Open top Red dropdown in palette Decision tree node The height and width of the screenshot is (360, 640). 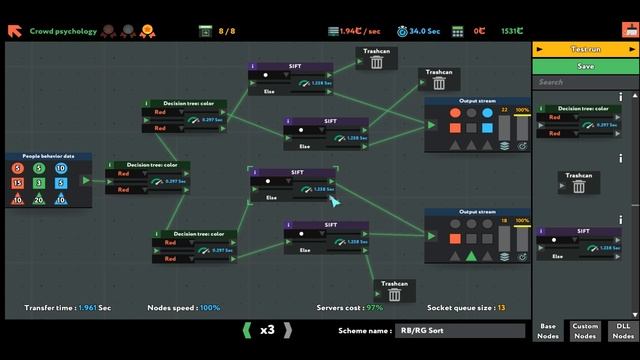[559, 117]
